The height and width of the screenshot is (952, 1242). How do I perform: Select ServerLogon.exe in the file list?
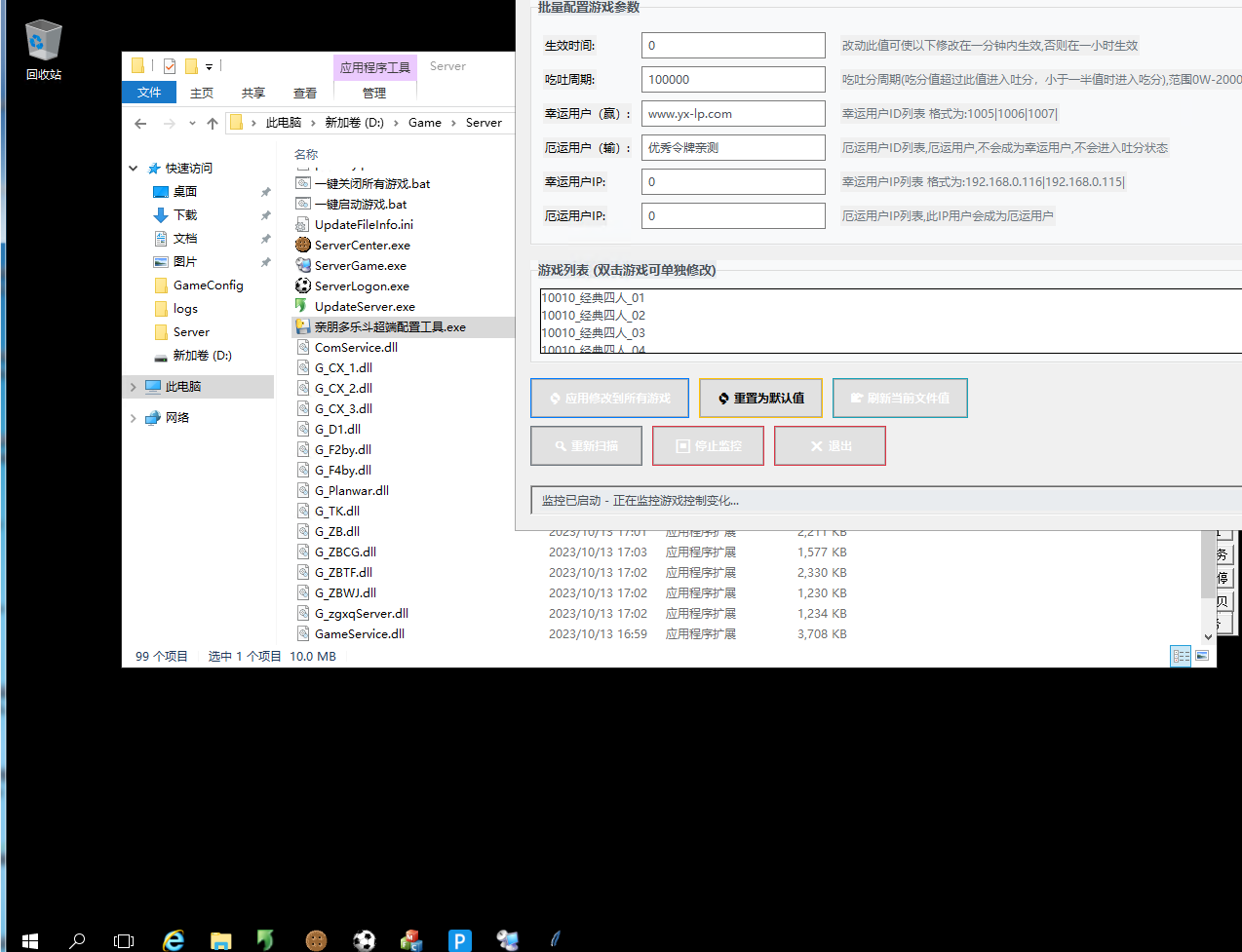click(x=362, y=286)
